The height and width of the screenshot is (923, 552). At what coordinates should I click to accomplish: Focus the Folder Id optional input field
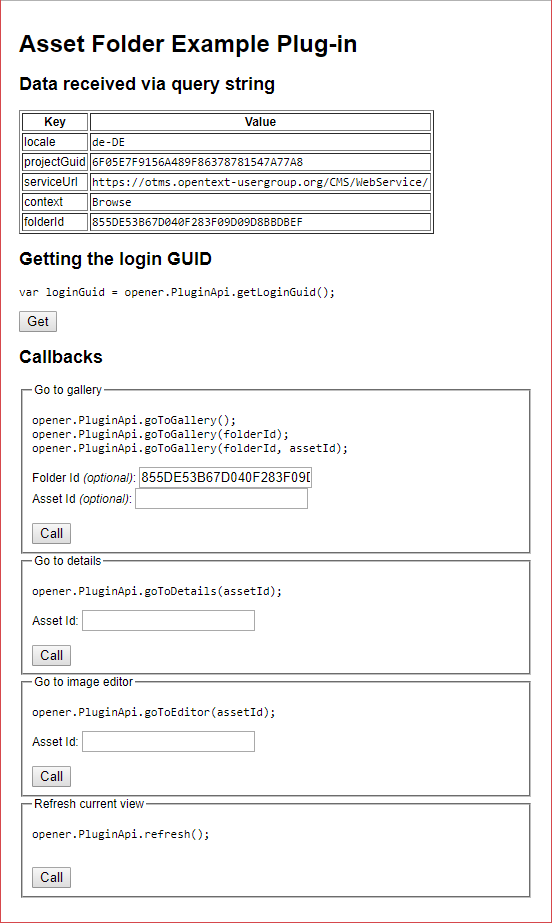225,477
